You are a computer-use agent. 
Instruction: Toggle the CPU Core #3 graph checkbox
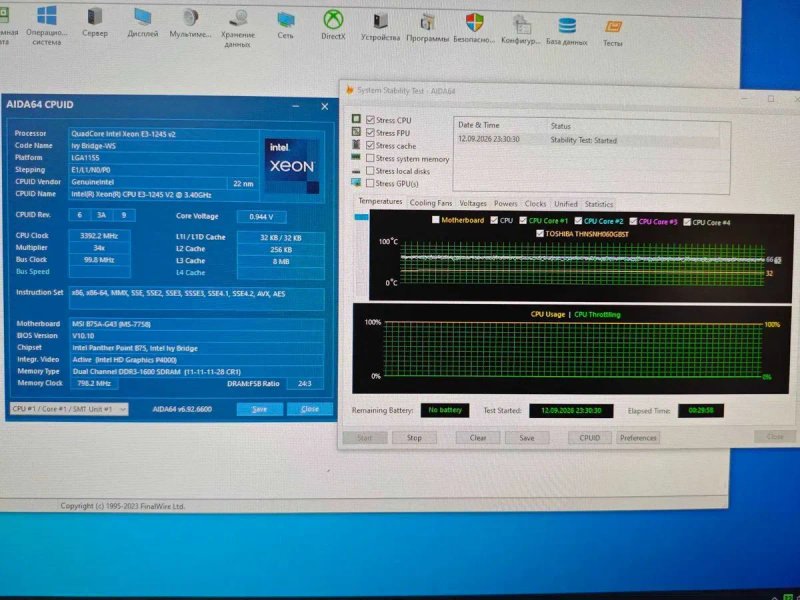tap(633, 221)
